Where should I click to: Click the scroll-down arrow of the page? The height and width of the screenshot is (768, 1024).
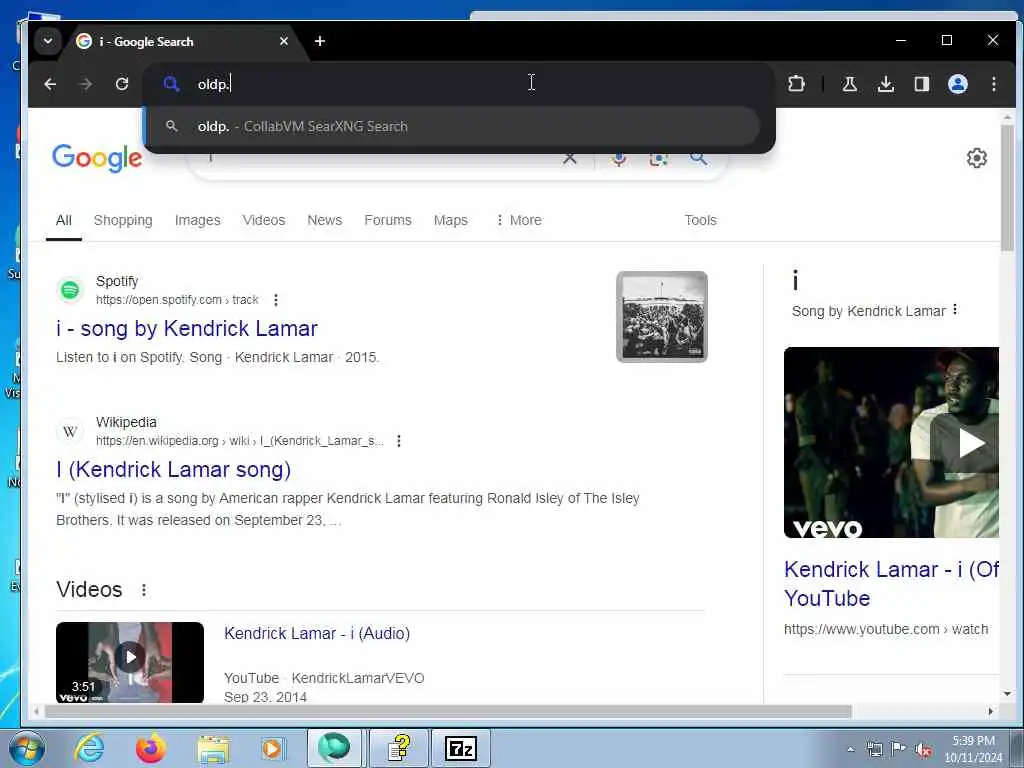[1007, 694]
